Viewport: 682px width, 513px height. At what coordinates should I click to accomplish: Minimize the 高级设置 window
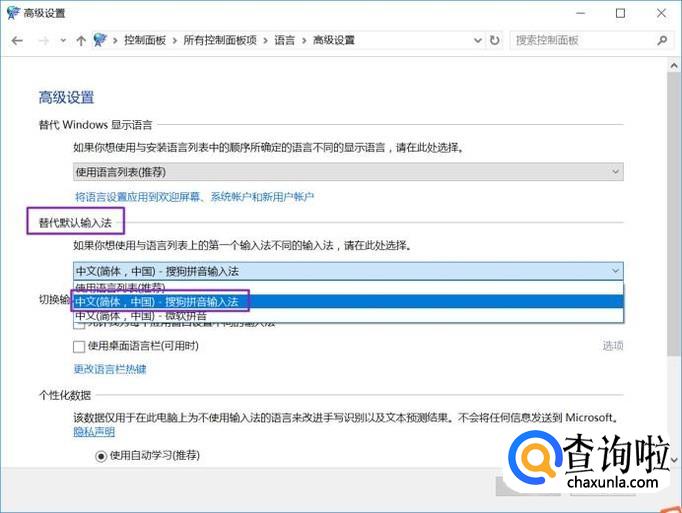click(x=580, y=13)
